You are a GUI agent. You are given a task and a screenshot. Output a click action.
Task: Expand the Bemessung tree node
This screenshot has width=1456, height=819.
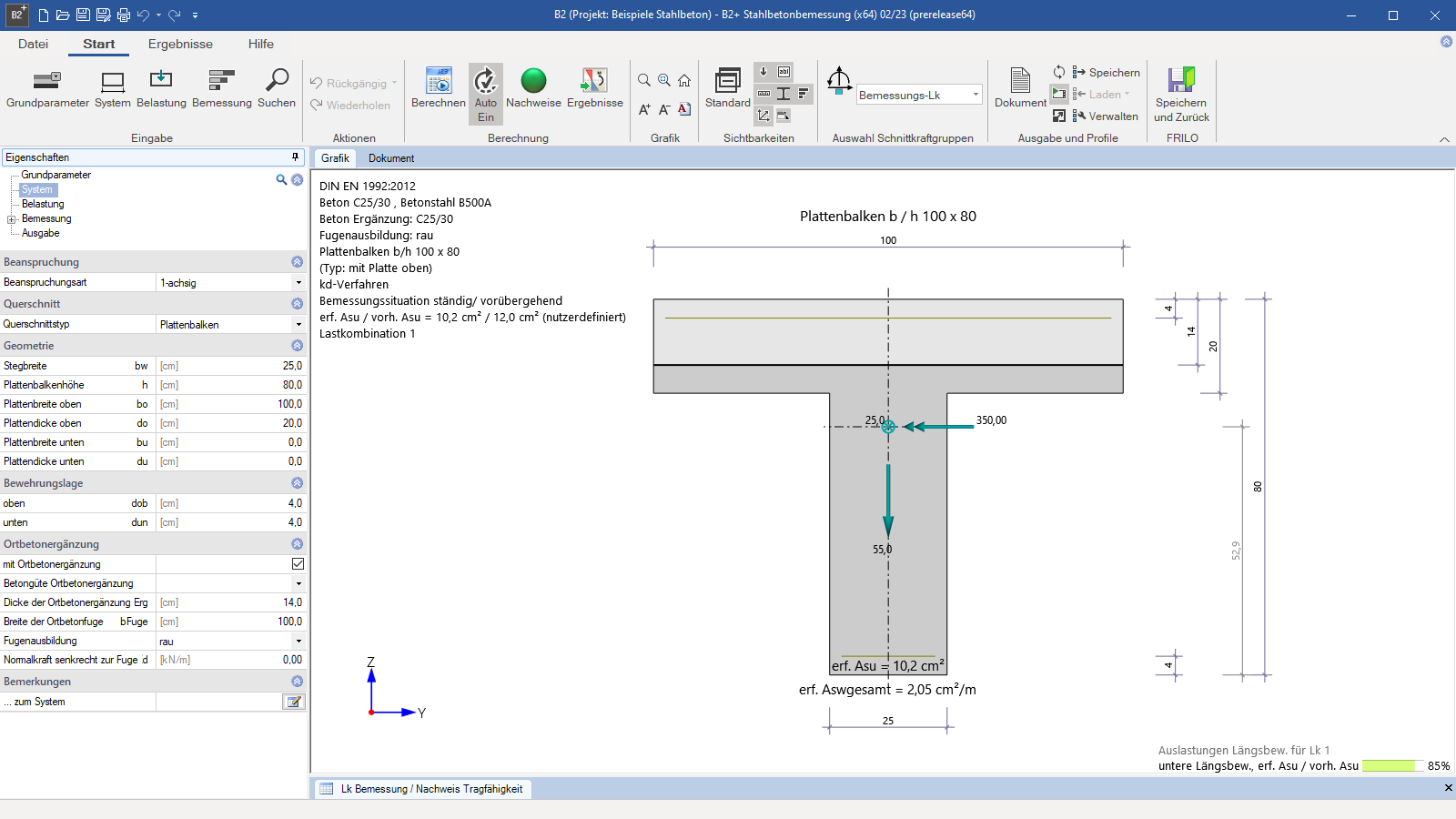[x=11, y=219]
